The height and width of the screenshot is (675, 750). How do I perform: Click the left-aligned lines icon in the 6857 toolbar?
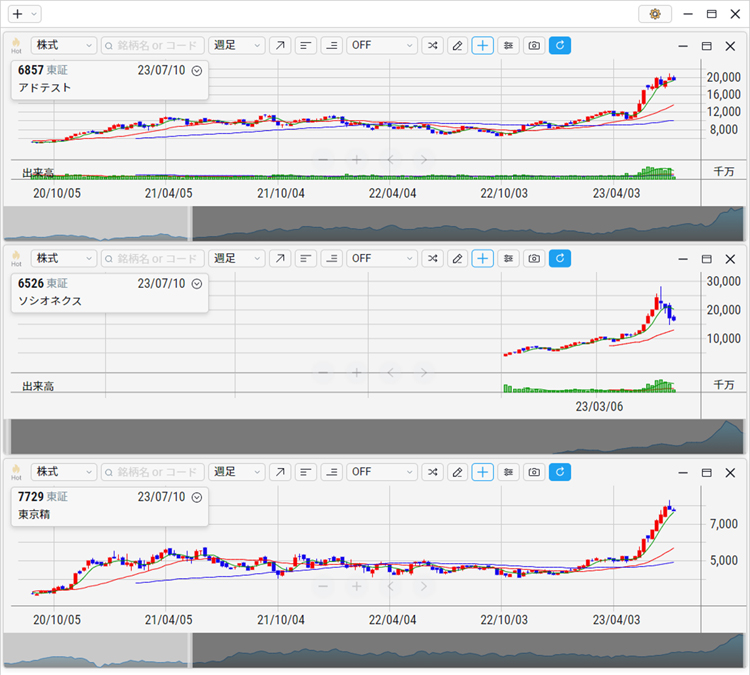305,46
